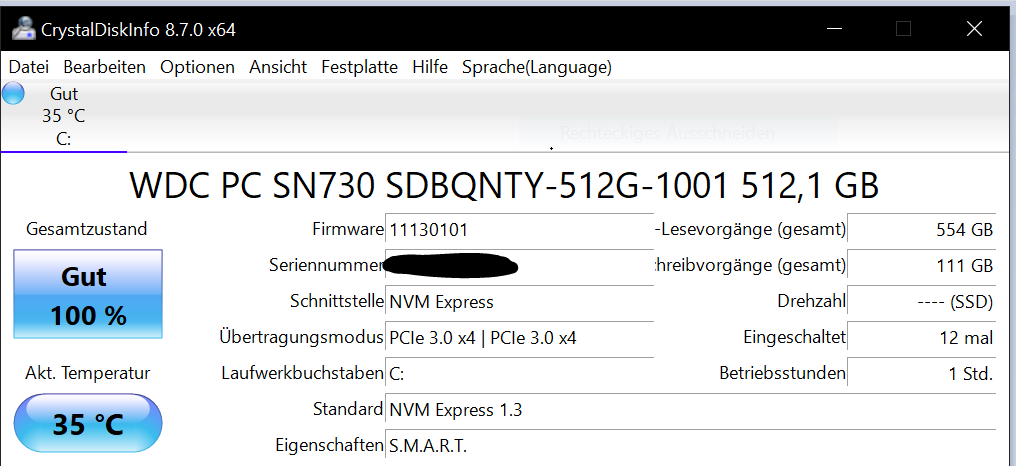The width and height of the screenshot is (1016, 466).
Task: Click the Standard field NVM Express 1.3
Action: (x=690, y=410)
